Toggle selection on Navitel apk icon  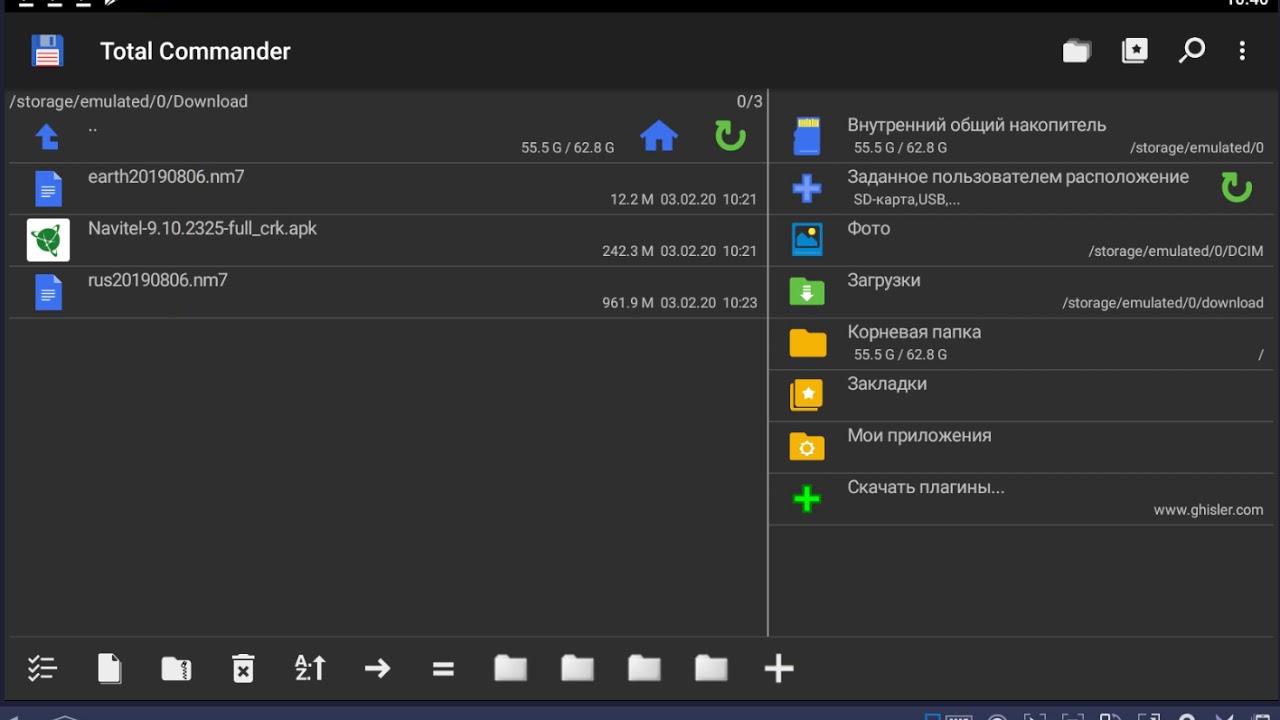(48, 240)
